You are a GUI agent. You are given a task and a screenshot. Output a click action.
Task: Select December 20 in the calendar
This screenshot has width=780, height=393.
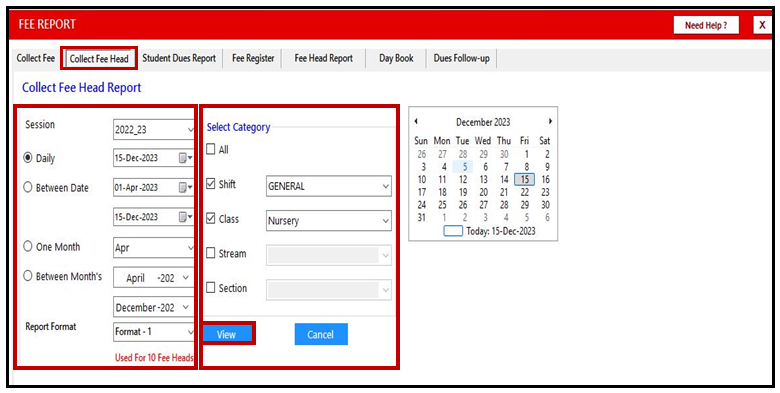tap(484, 192)
